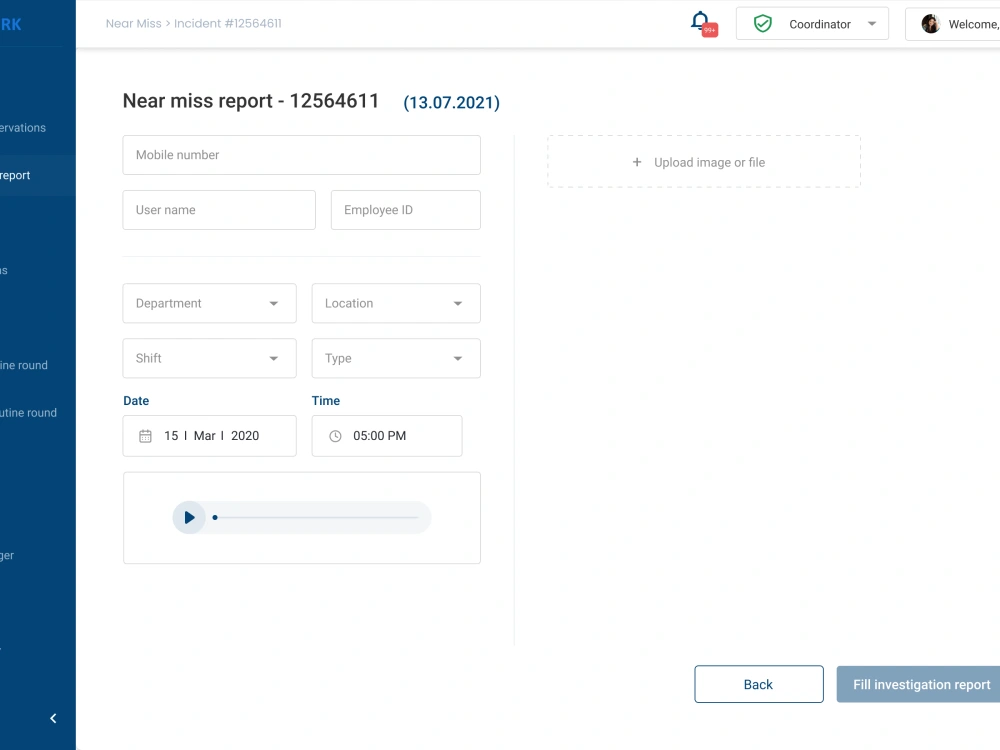Click the green shield Coordinator icon

coord(762,22)
